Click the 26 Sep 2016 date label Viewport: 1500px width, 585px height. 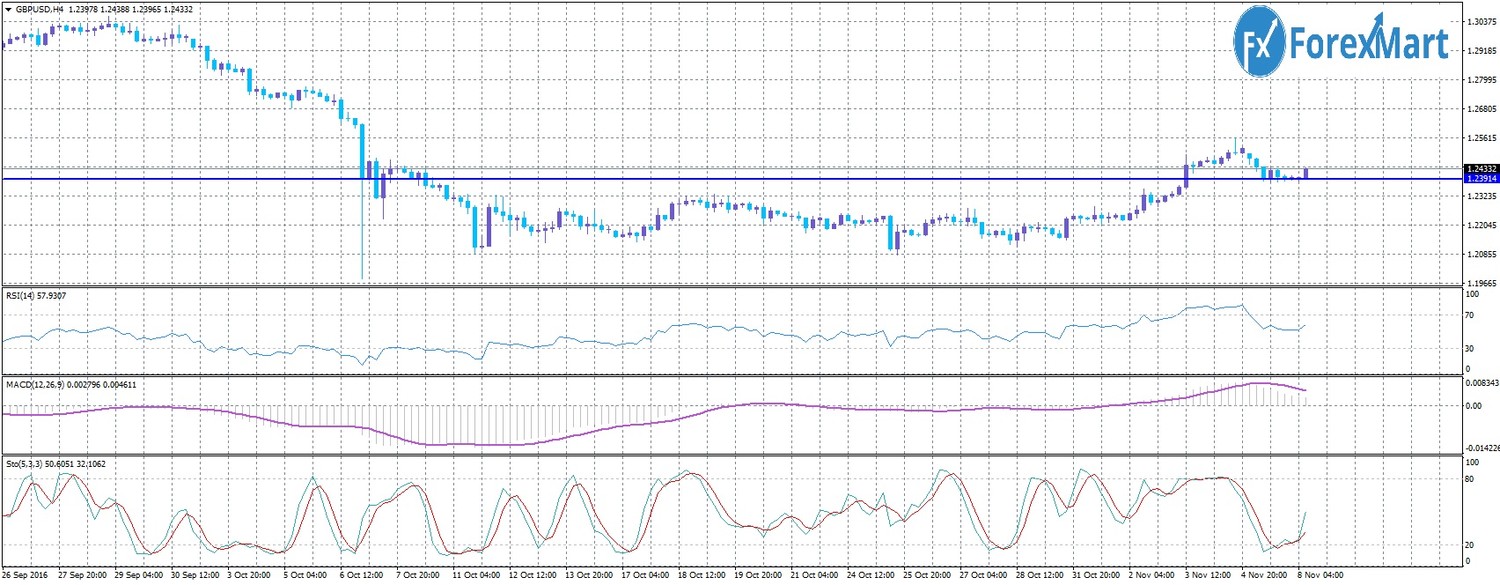pyautogui.click(x=27, y=576)
